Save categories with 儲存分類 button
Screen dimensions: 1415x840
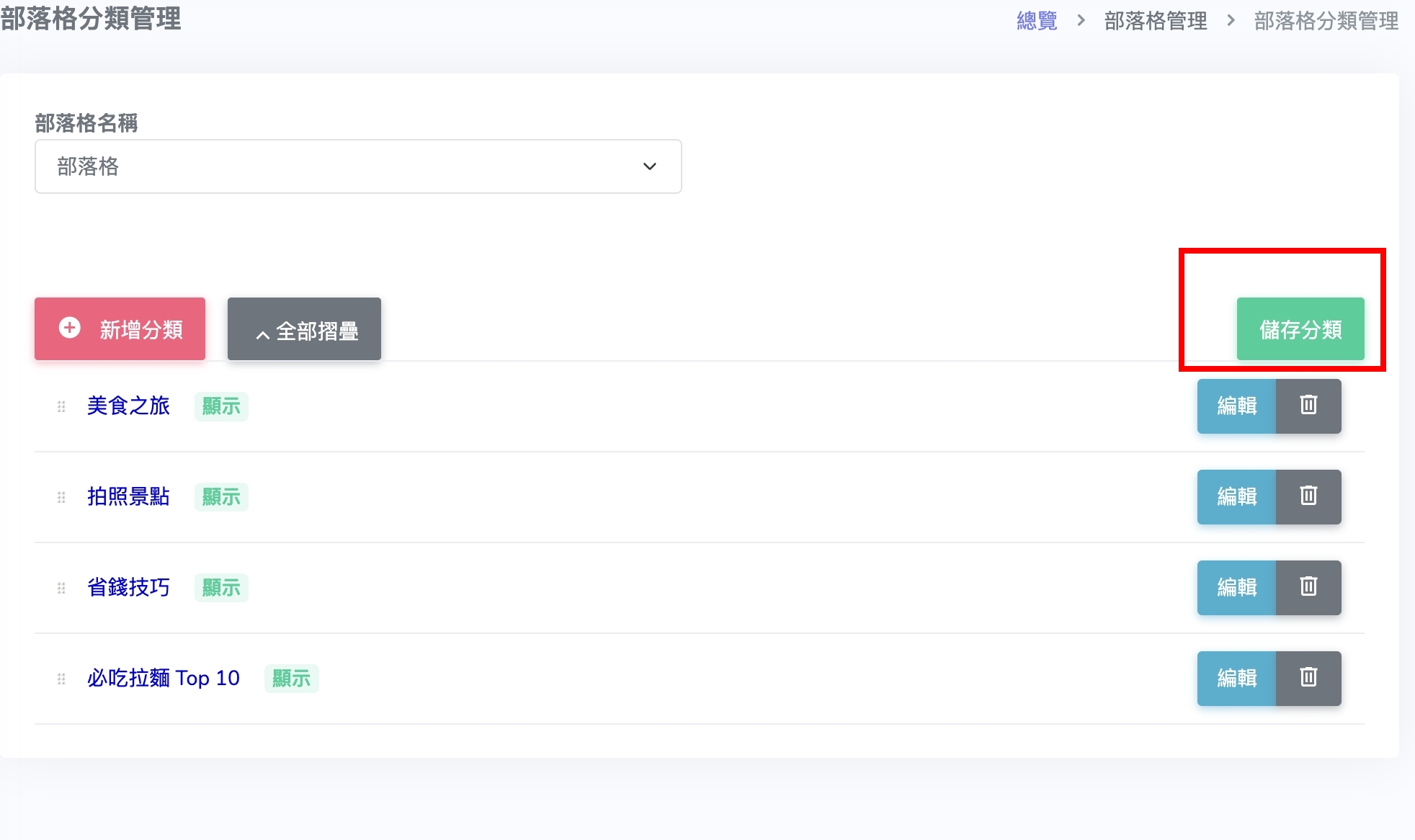point(1300,329)
